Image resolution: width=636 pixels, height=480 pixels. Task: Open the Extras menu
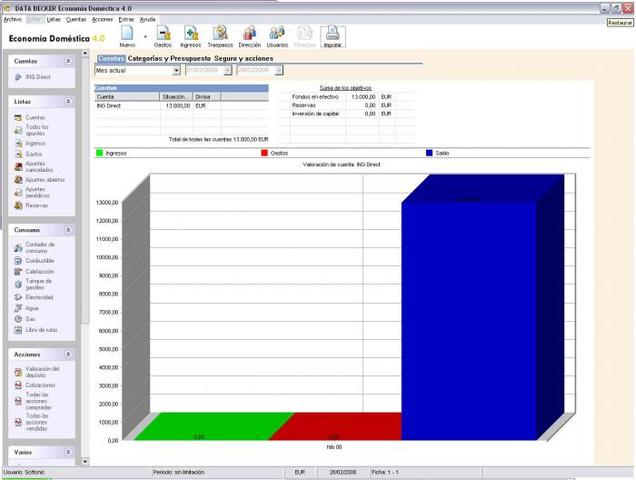click(x=126, y=19)
